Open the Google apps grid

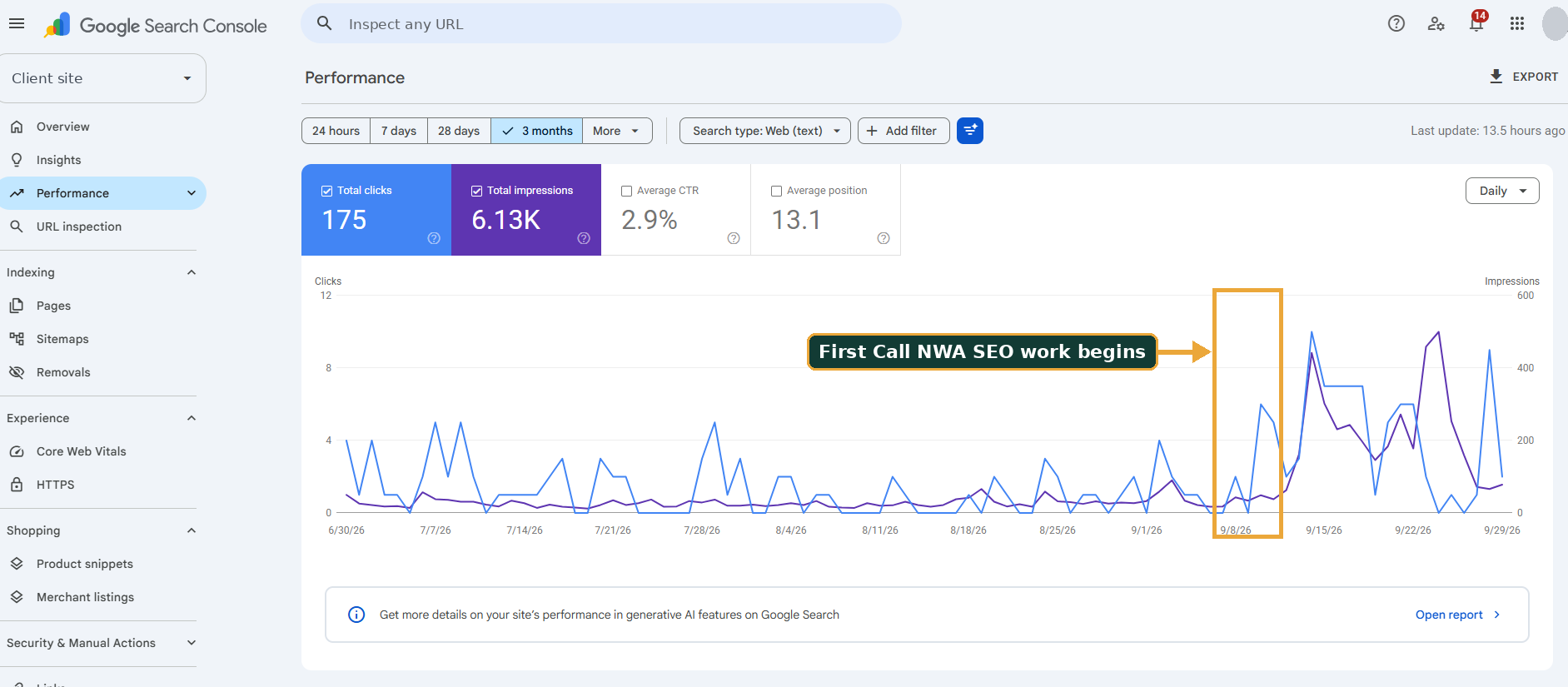pos(1517,24)
